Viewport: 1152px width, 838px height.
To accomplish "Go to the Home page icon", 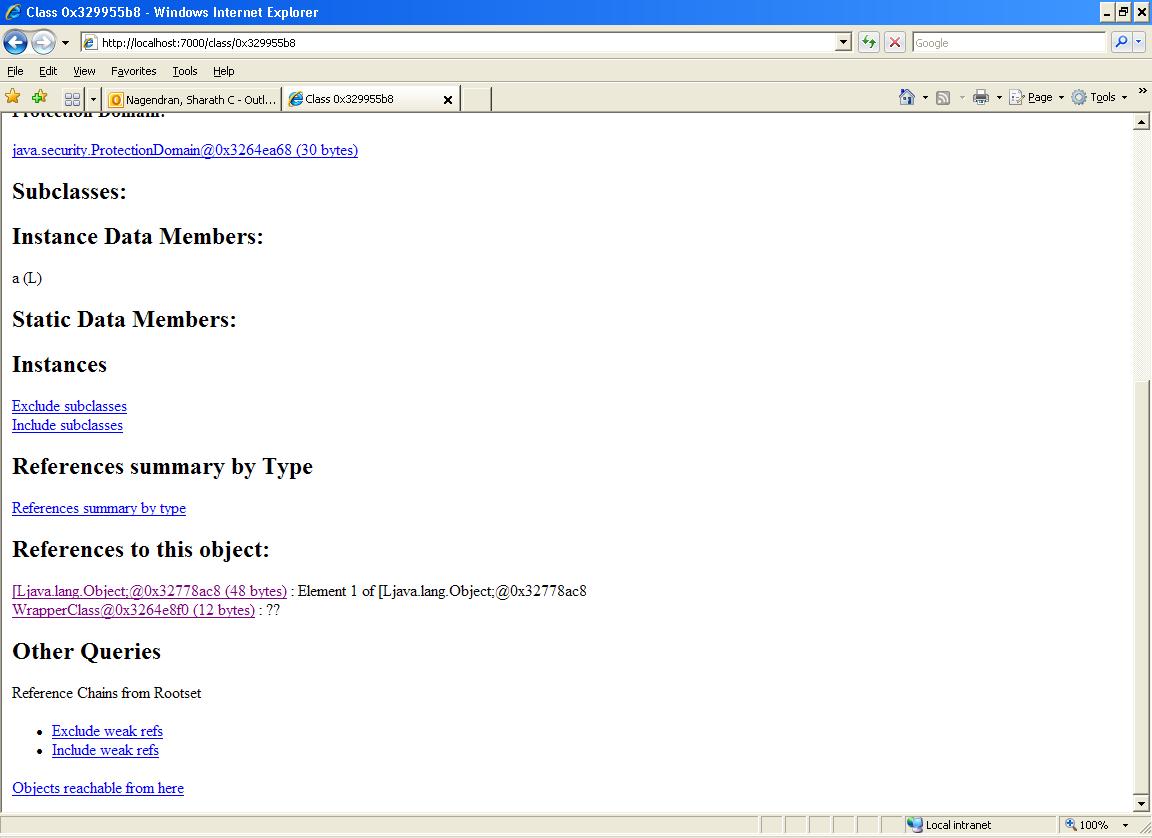I will coord(907,97).
